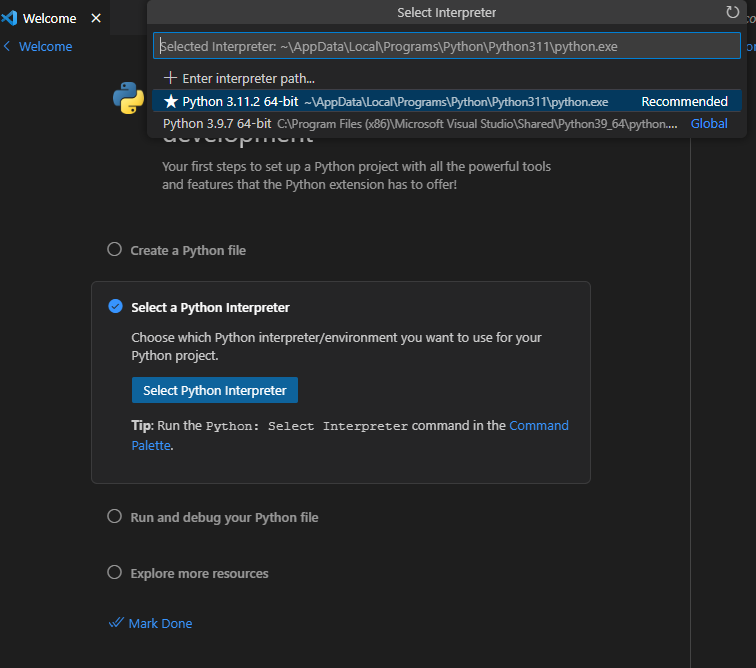Select the Run and debug step circle

[114, 516]
